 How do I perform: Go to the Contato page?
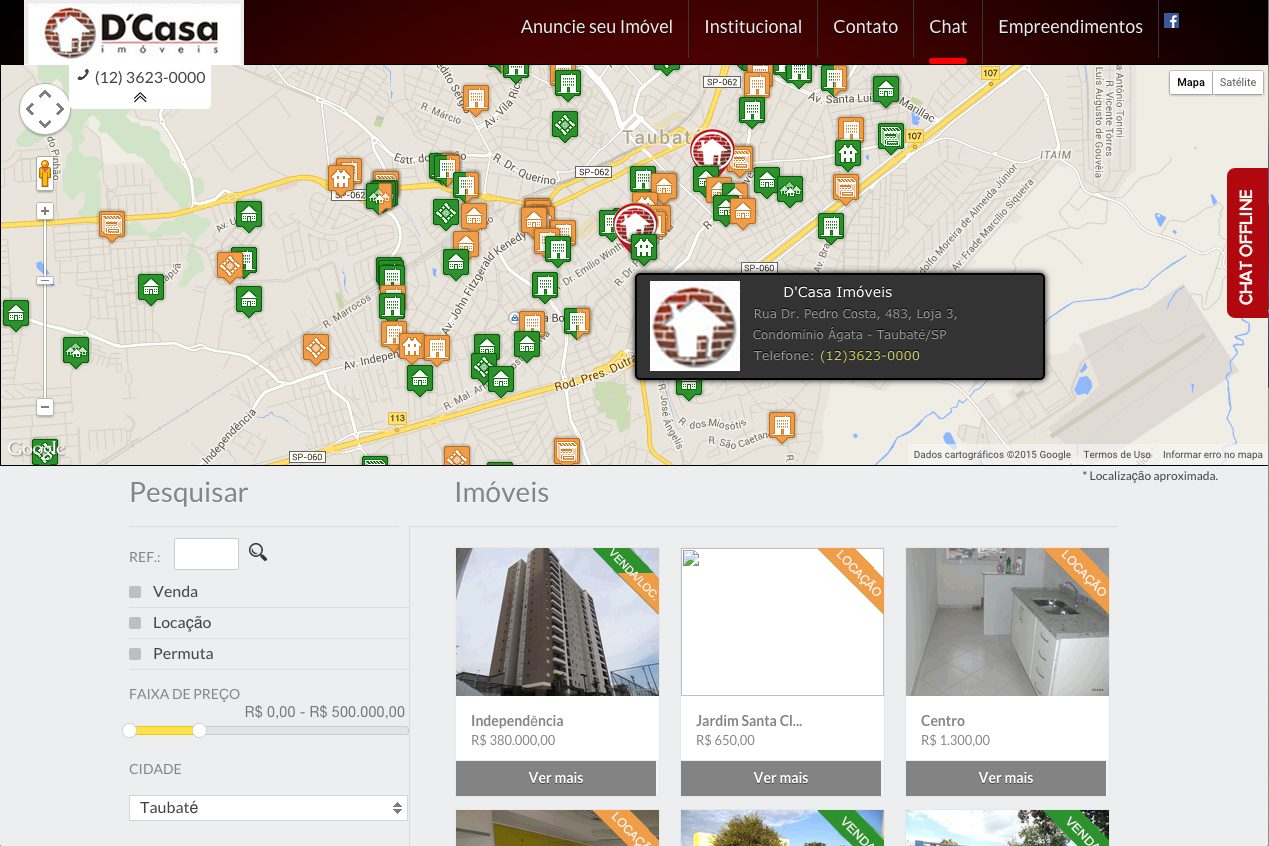click(x=865, y=27)
